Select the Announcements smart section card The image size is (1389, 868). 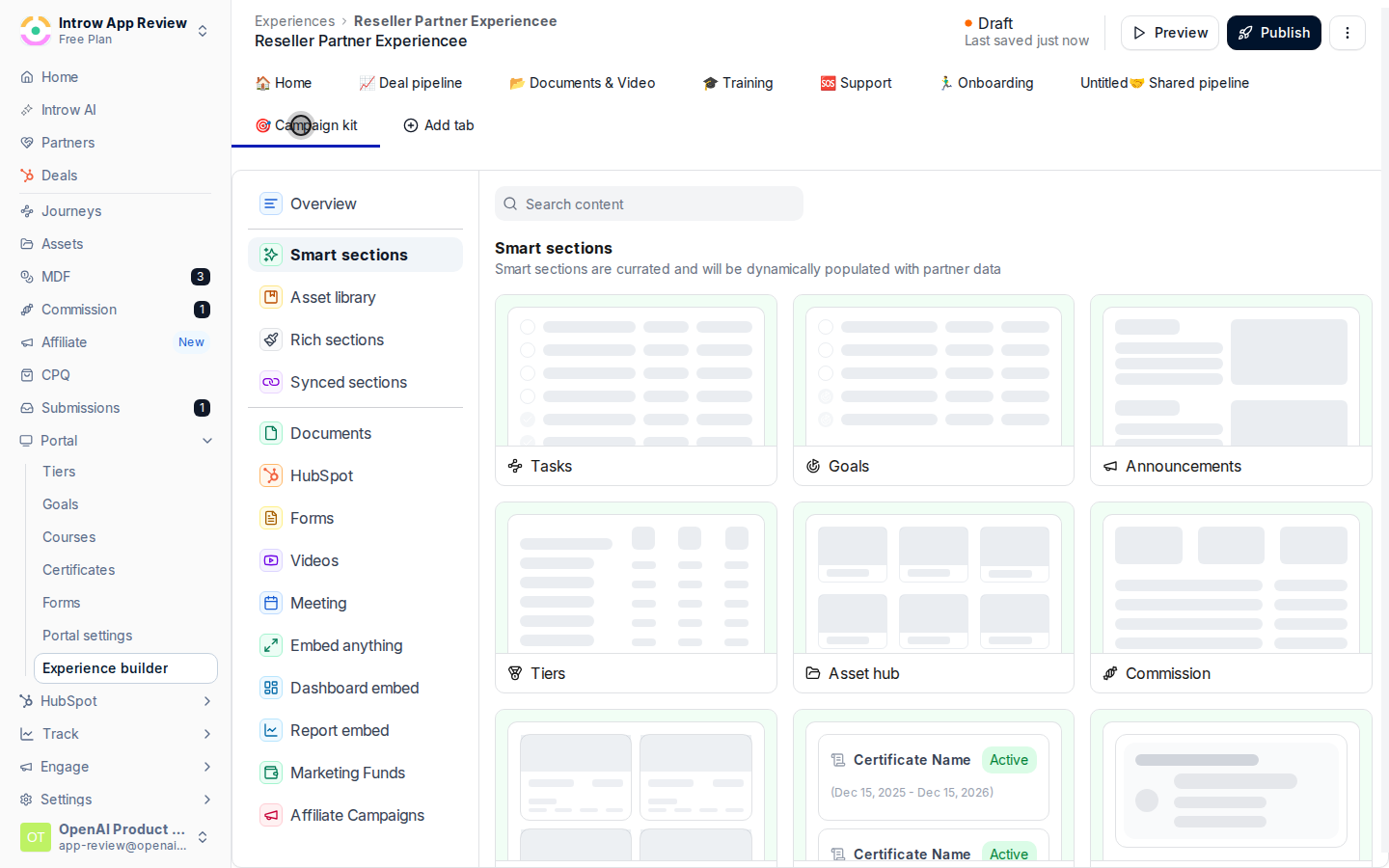point(1231,390)
